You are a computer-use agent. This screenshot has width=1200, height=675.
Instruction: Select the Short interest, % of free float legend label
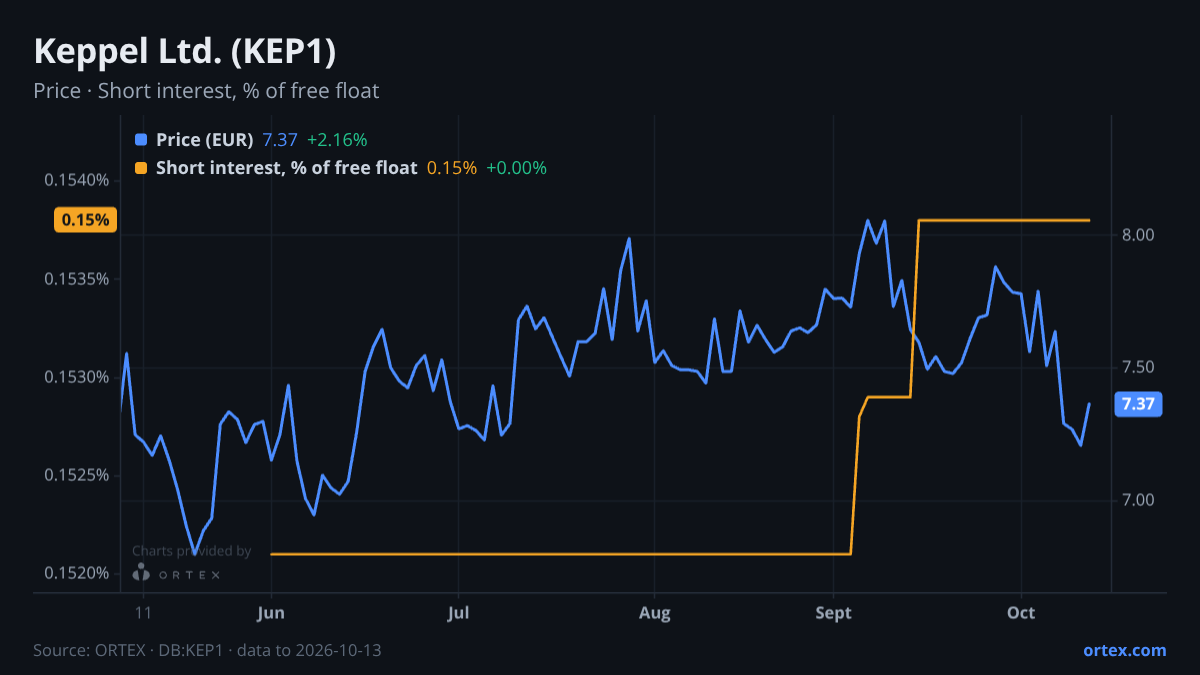286,168
